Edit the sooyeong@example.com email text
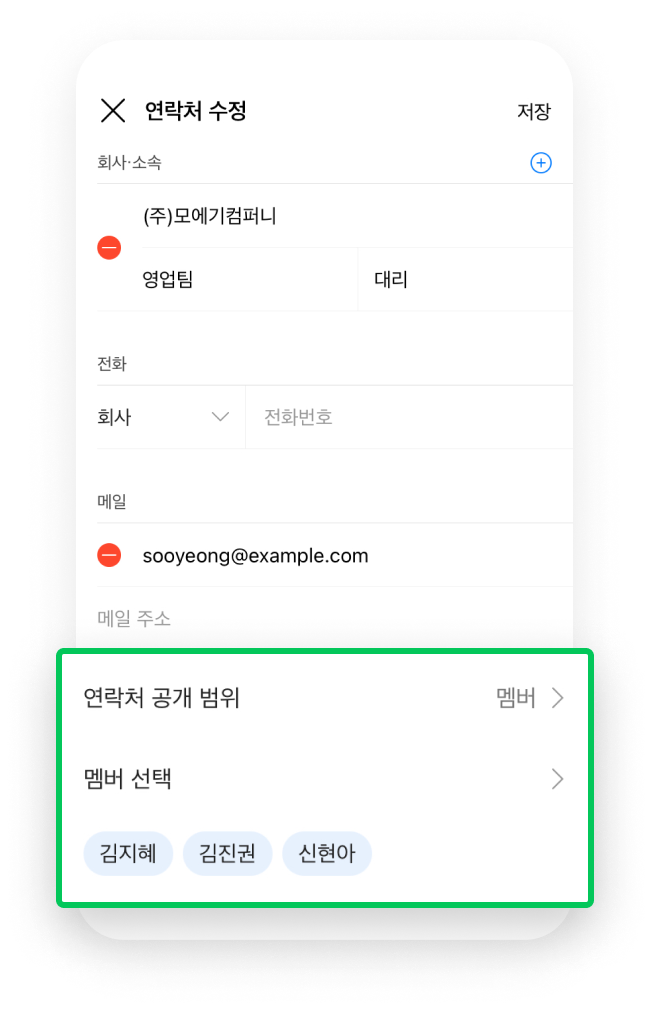650x1012 pixels. tap(256, 556)
